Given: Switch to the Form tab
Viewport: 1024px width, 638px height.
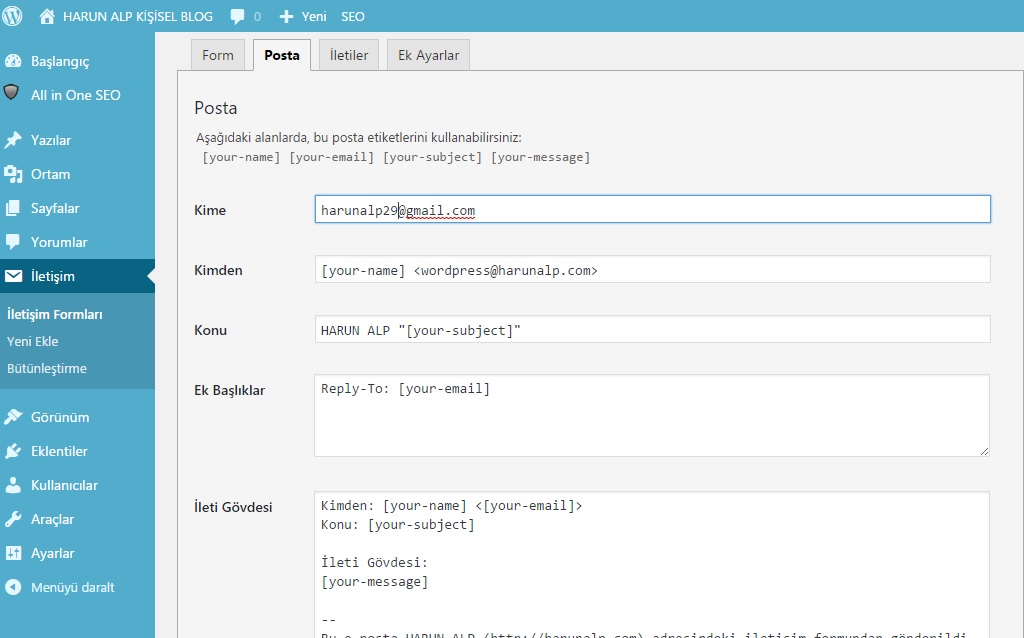Looking at the screenshot, I should click(x=217, y=55).
